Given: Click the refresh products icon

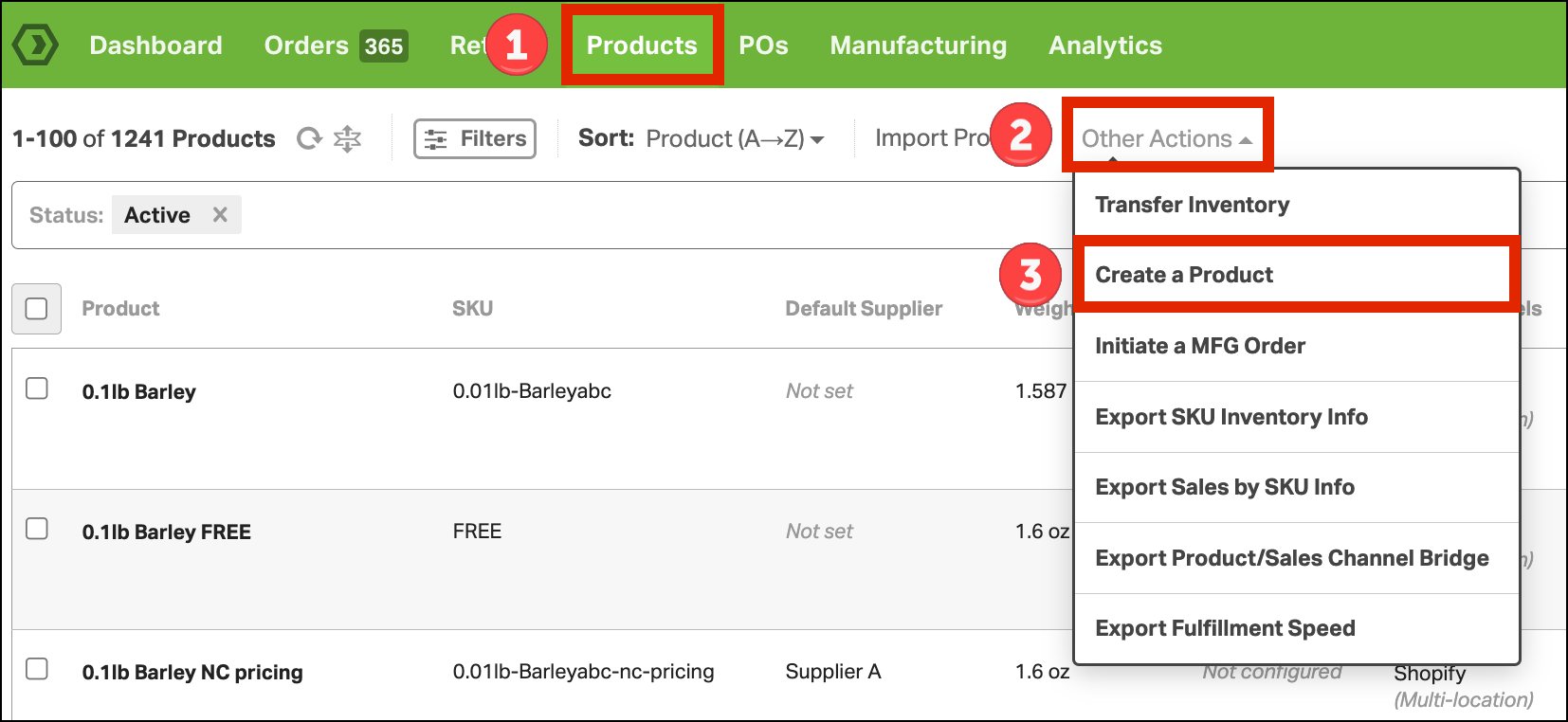Looking at the screenshot, I should (309, 139).
